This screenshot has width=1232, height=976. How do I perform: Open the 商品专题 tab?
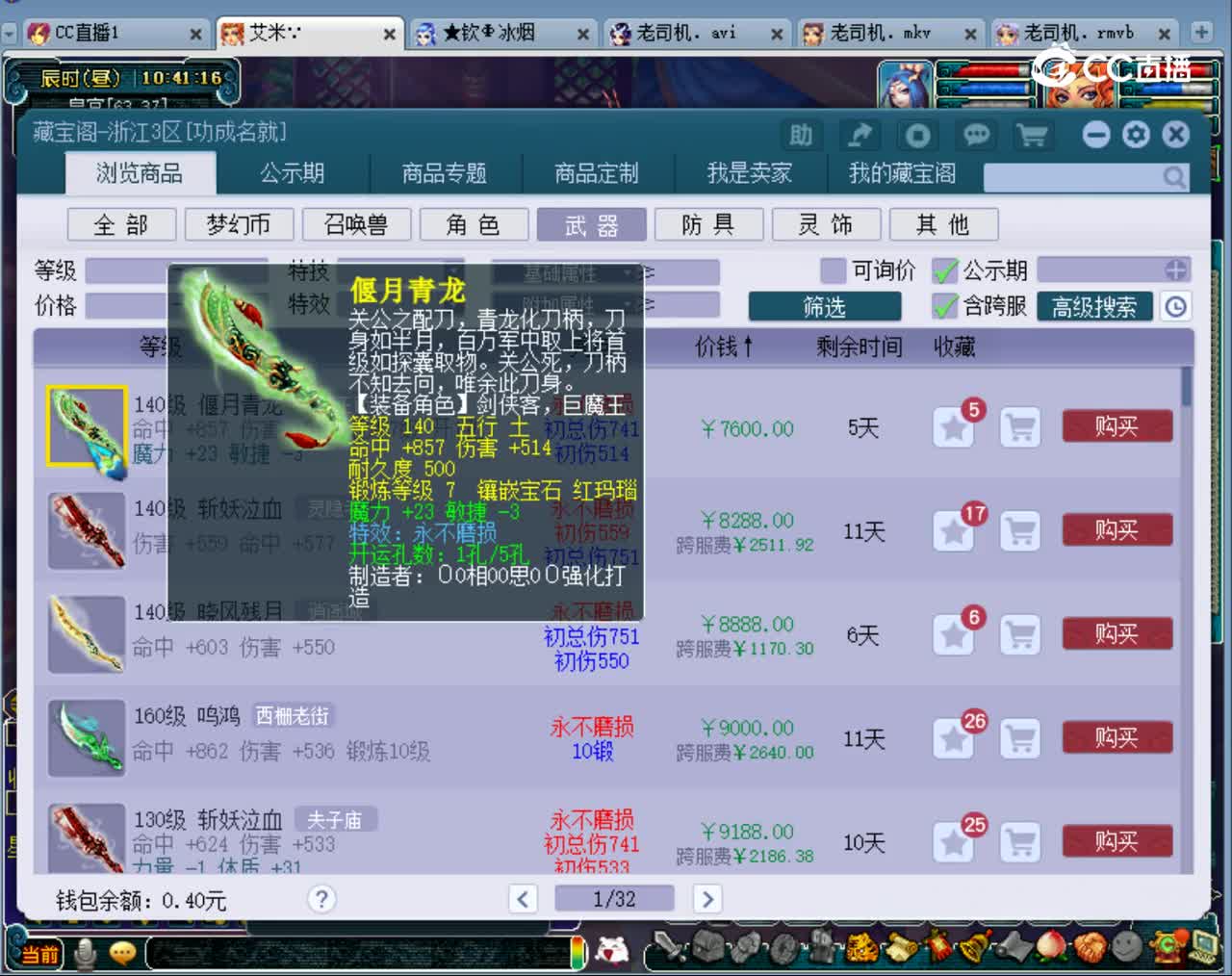point(444,173)
